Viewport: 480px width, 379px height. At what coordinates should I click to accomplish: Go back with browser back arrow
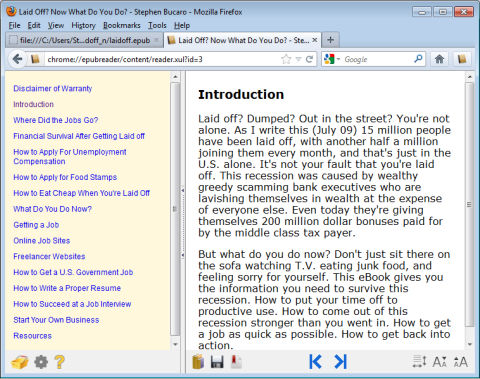17,59
